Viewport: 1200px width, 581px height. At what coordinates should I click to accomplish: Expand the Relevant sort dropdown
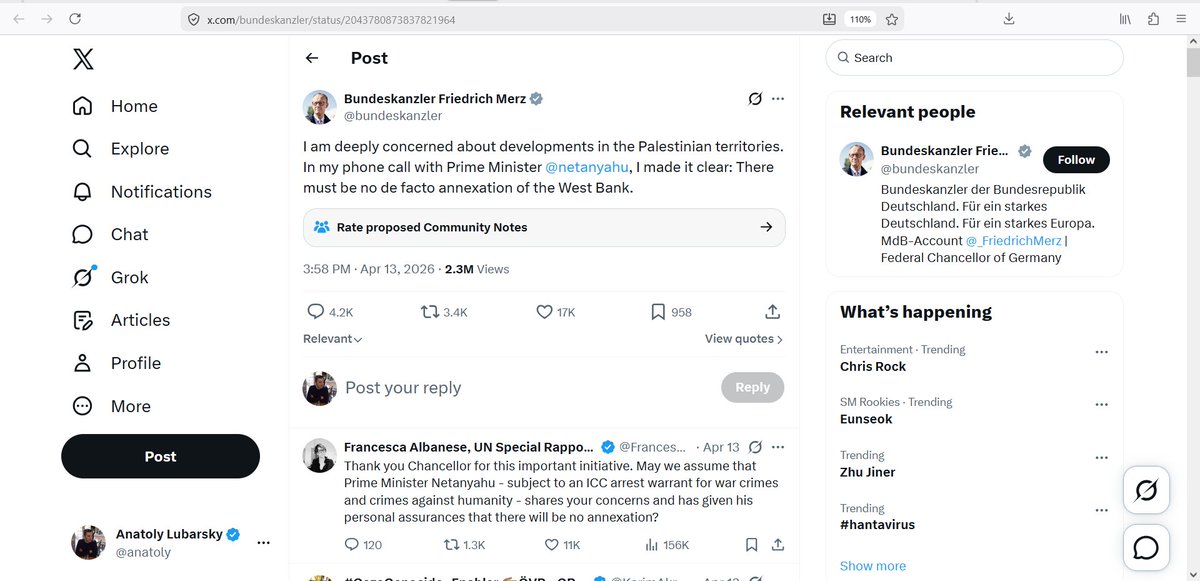click(x=333, y=339)
